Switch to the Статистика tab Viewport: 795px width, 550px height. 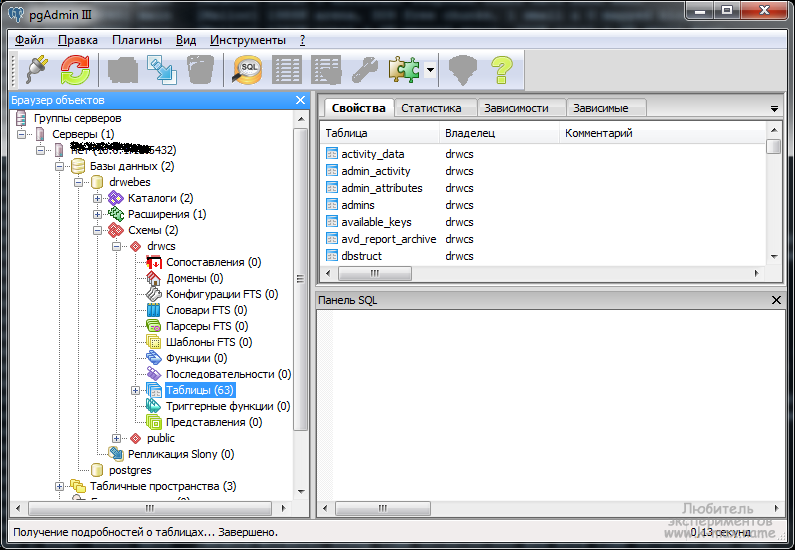(x=436, y=108)
